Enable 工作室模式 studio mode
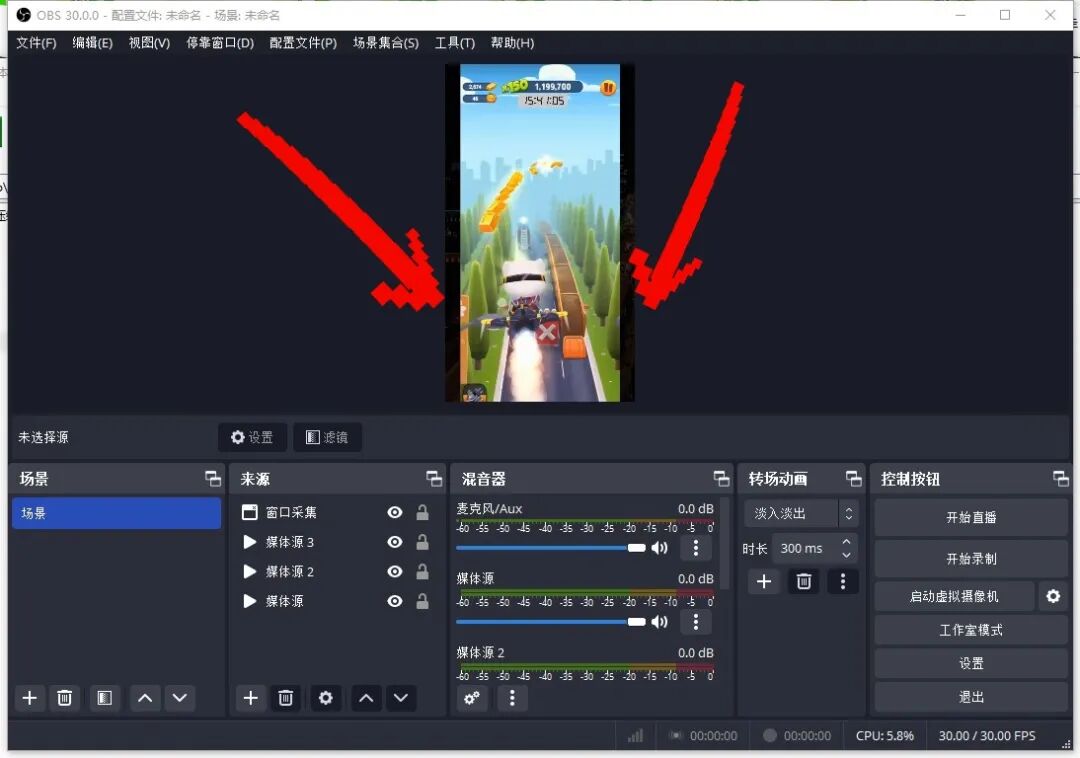Image resolution: width=1080 pixels, height=758 pixels. coord(971,630)
